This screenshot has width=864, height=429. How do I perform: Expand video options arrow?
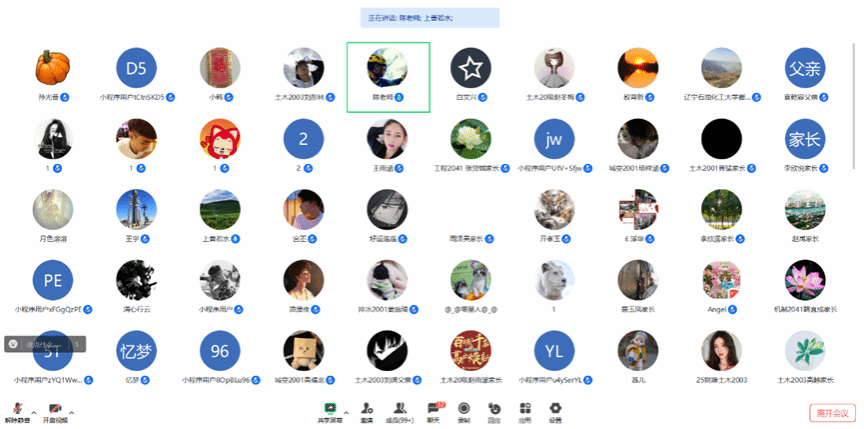(71, 412)
